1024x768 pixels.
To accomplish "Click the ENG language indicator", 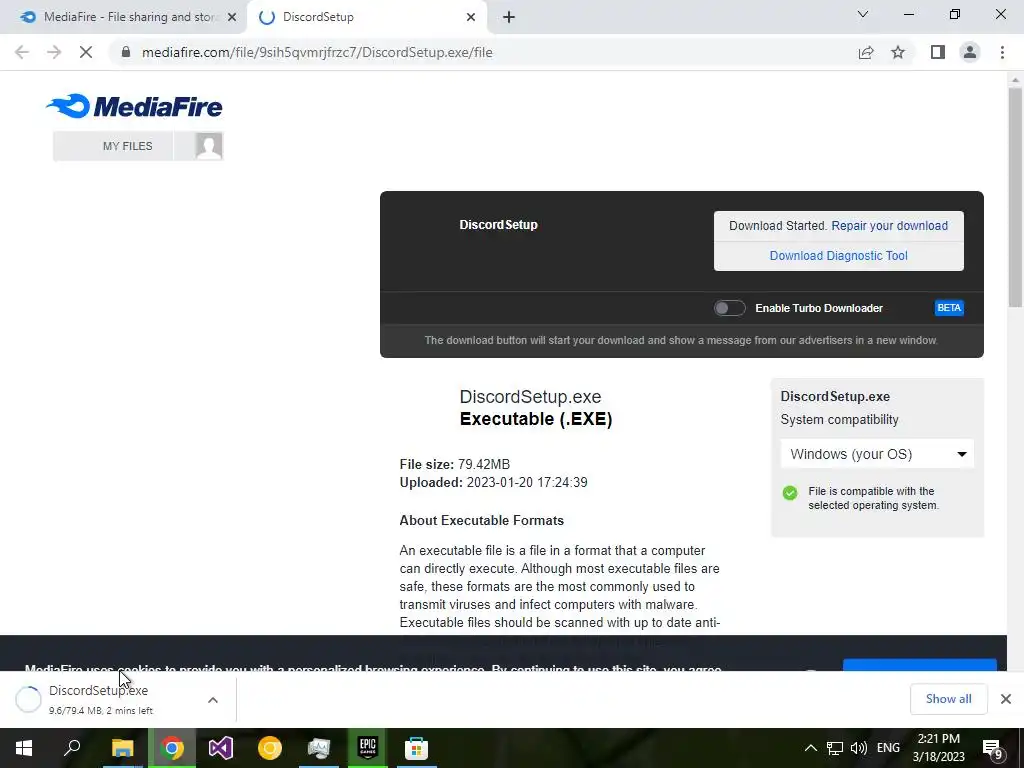I will point(888,748).
